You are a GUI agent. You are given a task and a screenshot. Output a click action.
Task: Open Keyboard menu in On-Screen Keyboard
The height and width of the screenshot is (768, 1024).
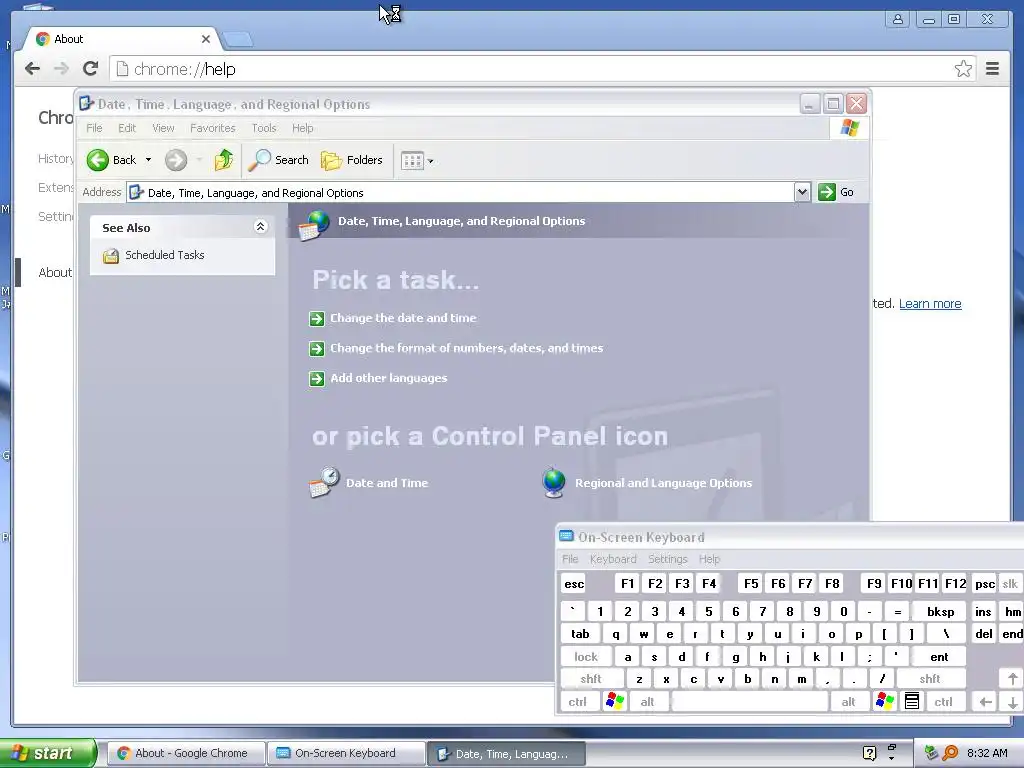coord(613,559)
